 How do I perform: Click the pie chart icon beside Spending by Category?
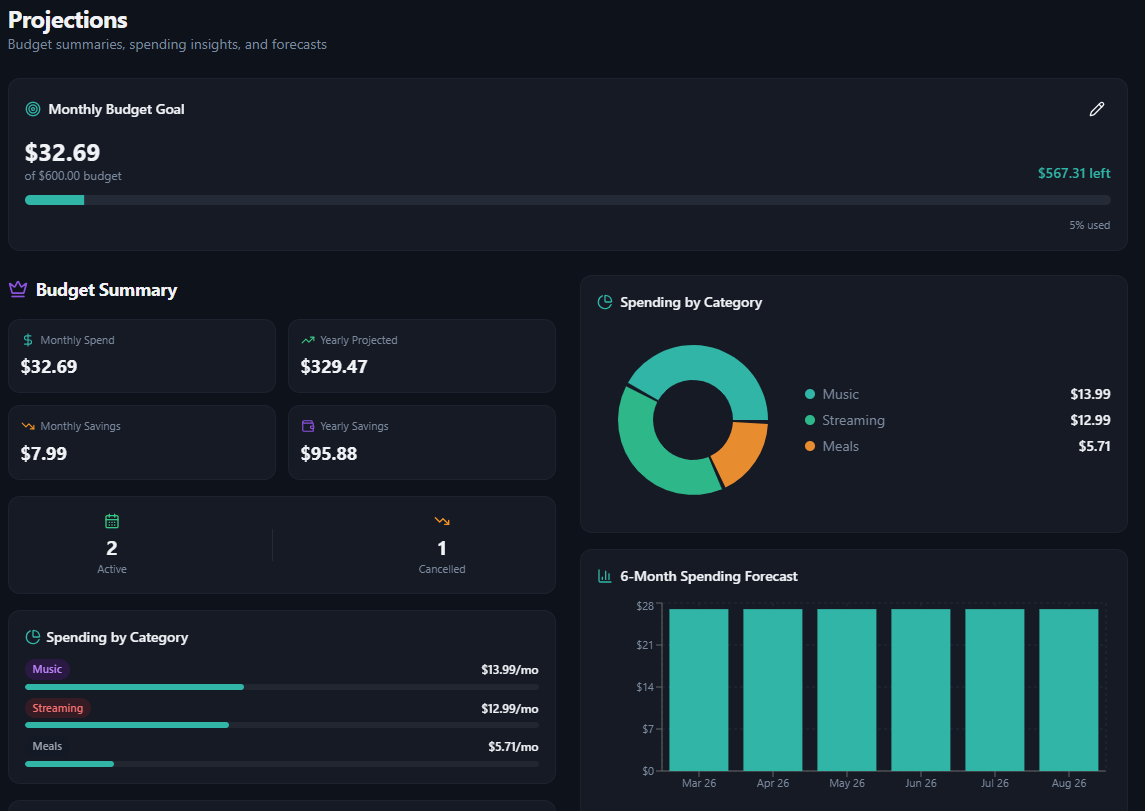tap(604, 302)
